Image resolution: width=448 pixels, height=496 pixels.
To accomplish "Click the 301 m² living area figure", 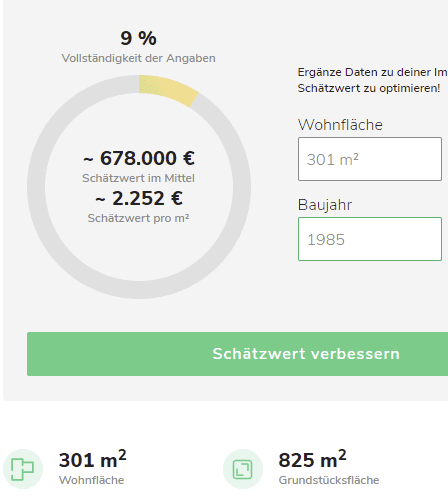I will coord(93,459).
